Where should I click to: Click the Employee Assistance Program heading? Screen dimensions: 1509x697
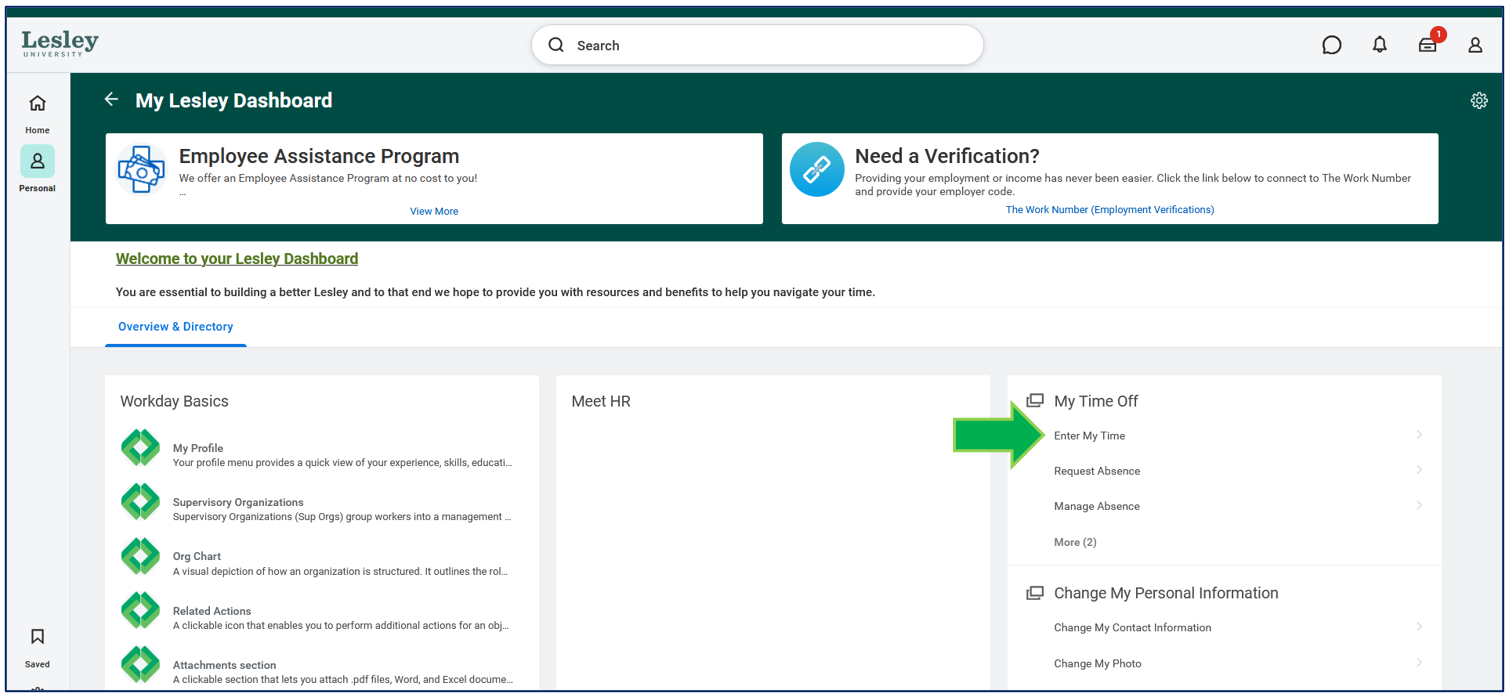click(319, 156)
